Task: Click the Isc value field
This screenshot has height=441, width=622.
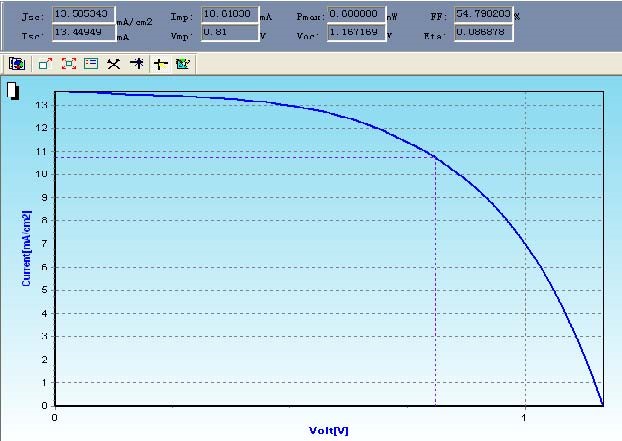Action: coord(82,33)
